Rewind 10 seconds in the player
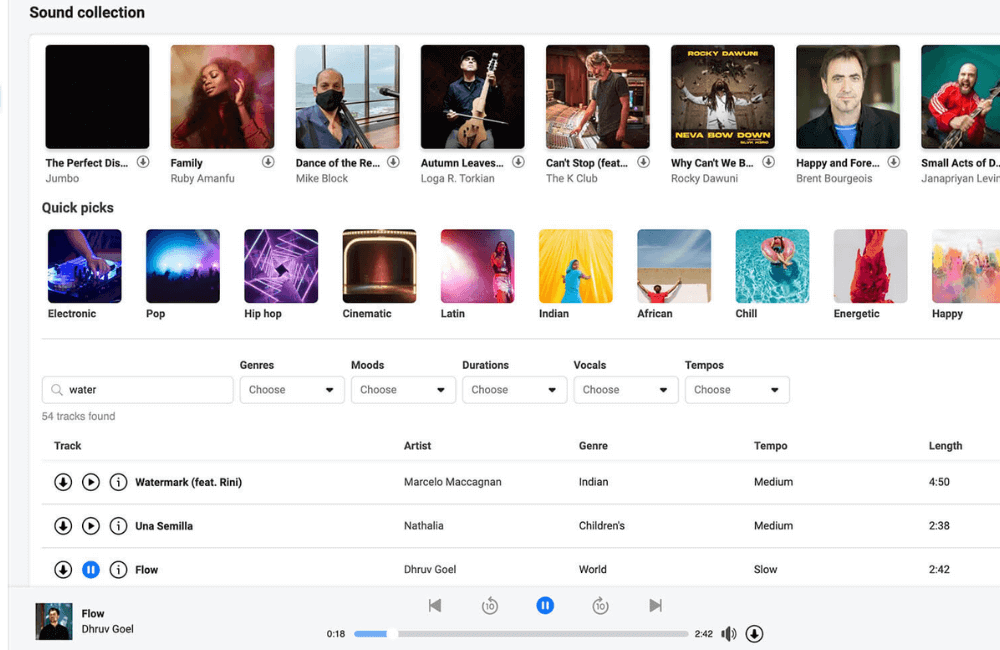The width and height of the screenshot is (1000, 650). [x=490, y=605]
